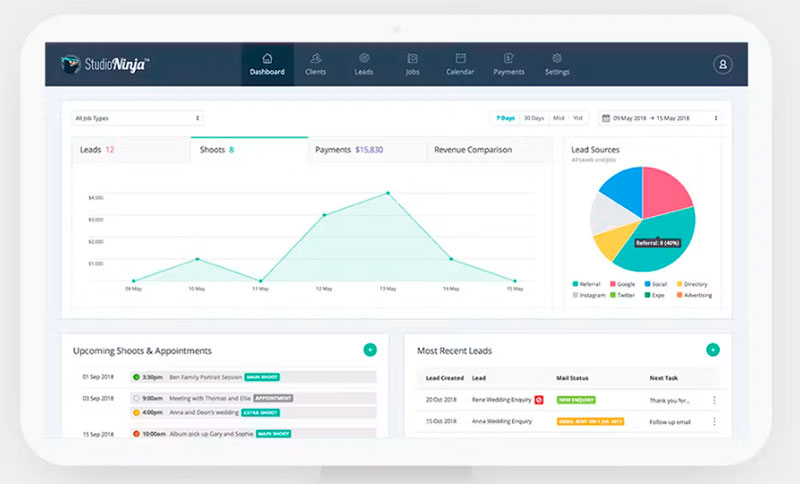Click calendar icon in date range field

tap(606, 118)
